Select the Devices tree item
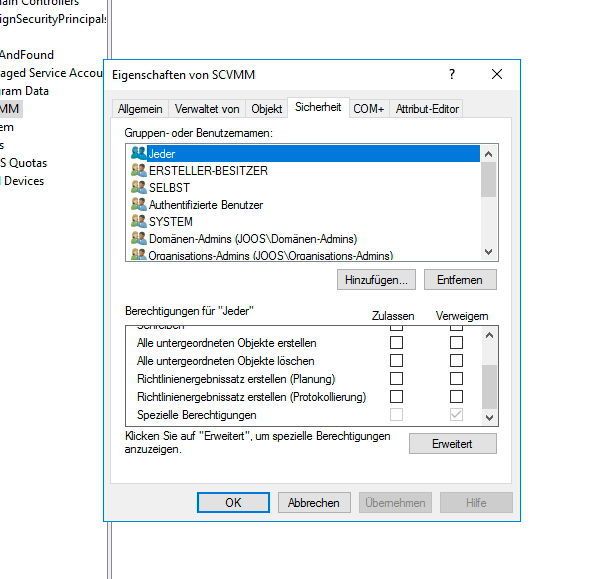Screen dimensions: 594x579 coord(23,181)
